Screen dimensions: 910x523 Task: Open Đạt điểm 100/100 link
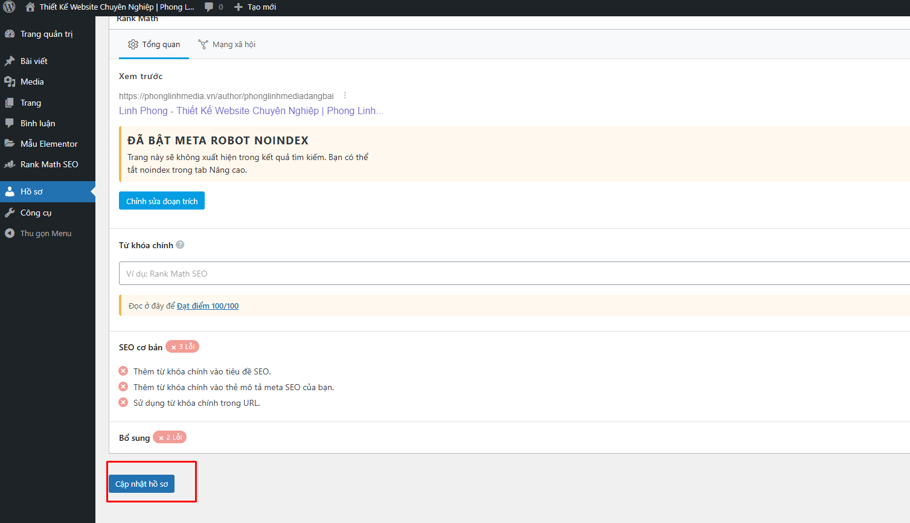pos(208,306)
